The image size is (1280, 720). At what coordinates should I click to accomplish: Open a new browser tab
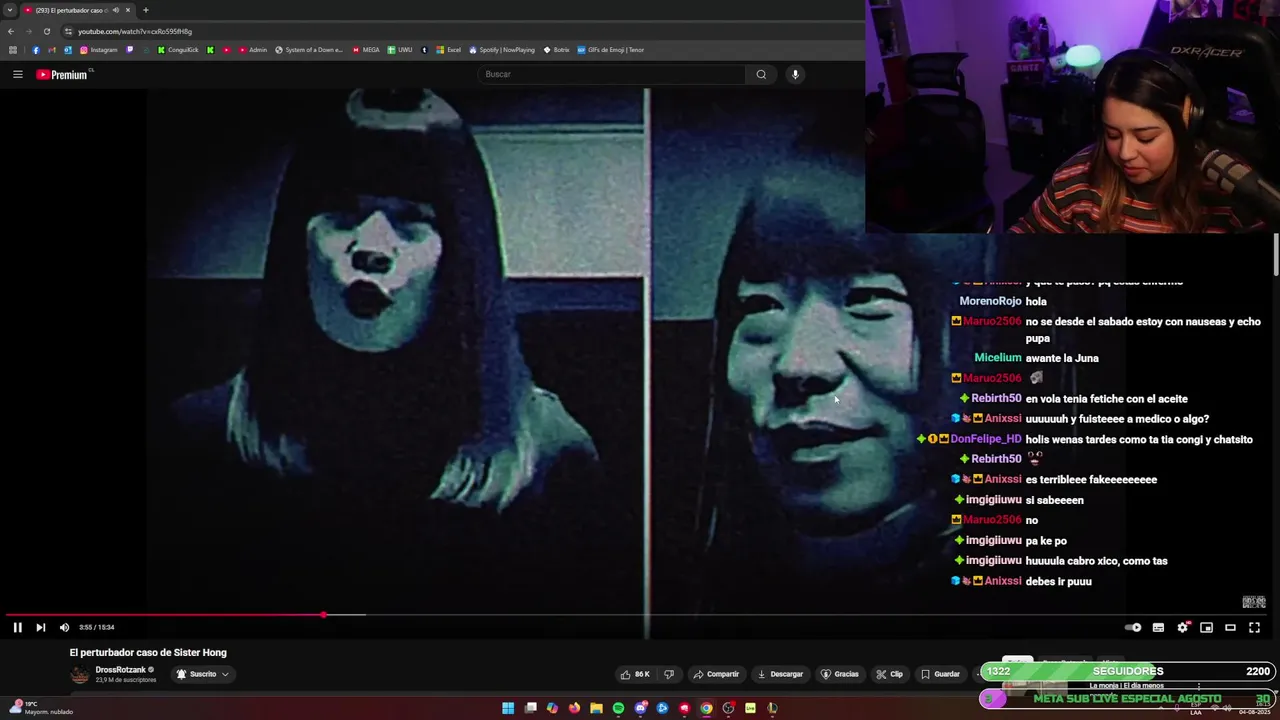[146, 10]
